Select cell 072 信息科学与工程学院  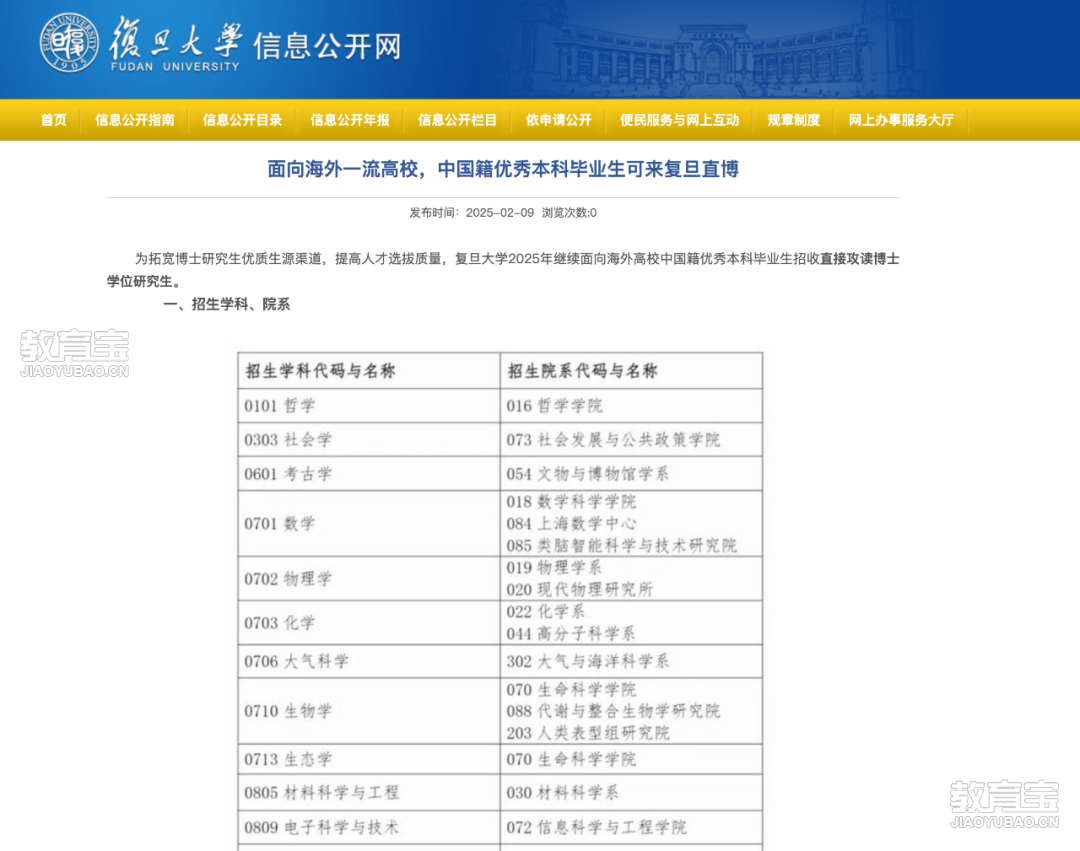coord(631,827)
